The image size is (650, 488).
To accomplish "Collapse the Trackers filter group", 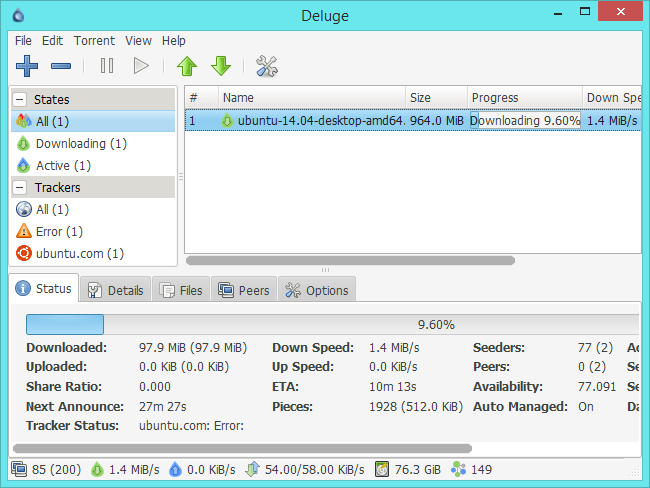I will pos(20,187).
